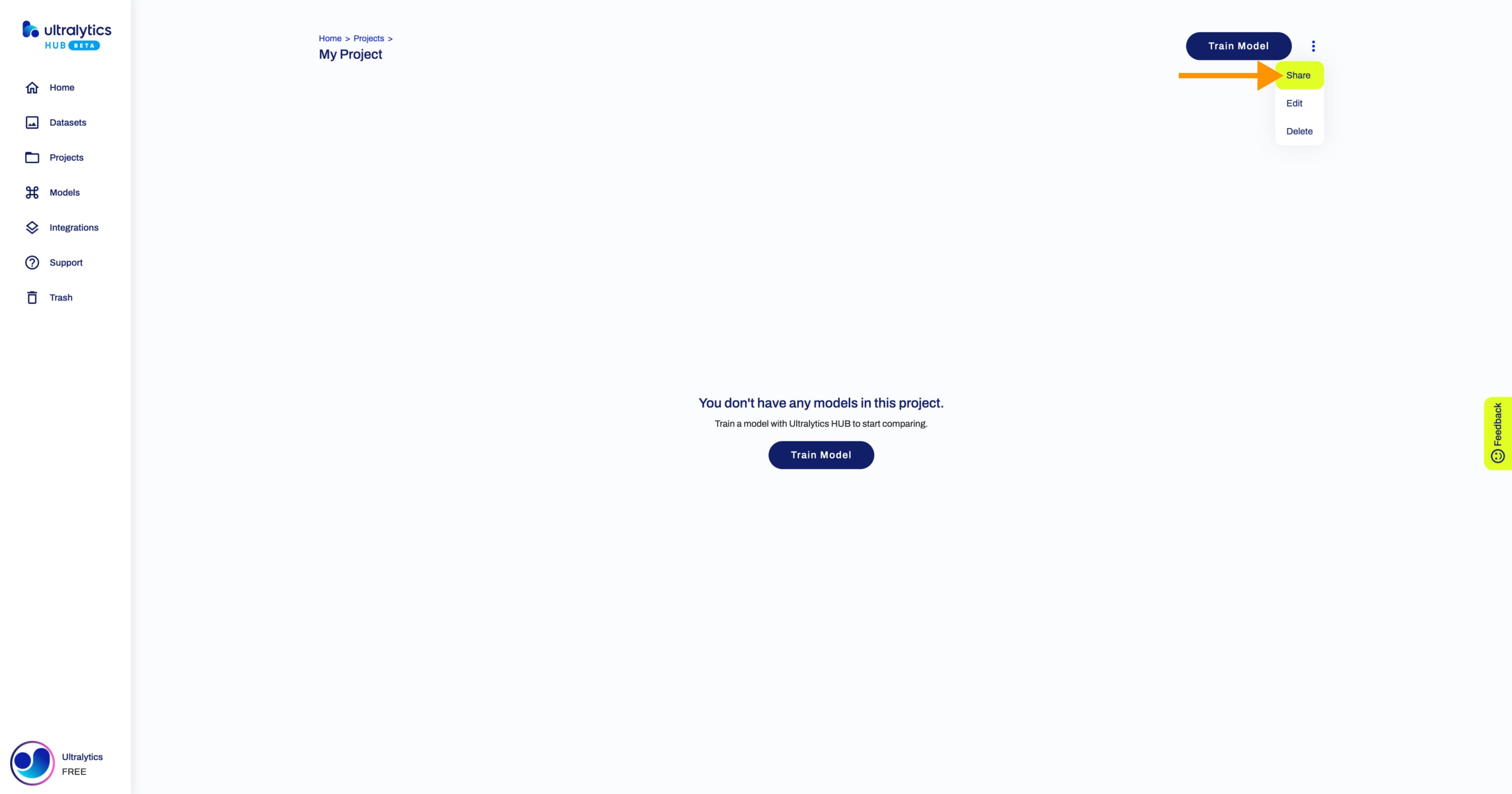Select the Delete option from dropdown
This screenshot has width=1512, height=794.
[1299, 131]
